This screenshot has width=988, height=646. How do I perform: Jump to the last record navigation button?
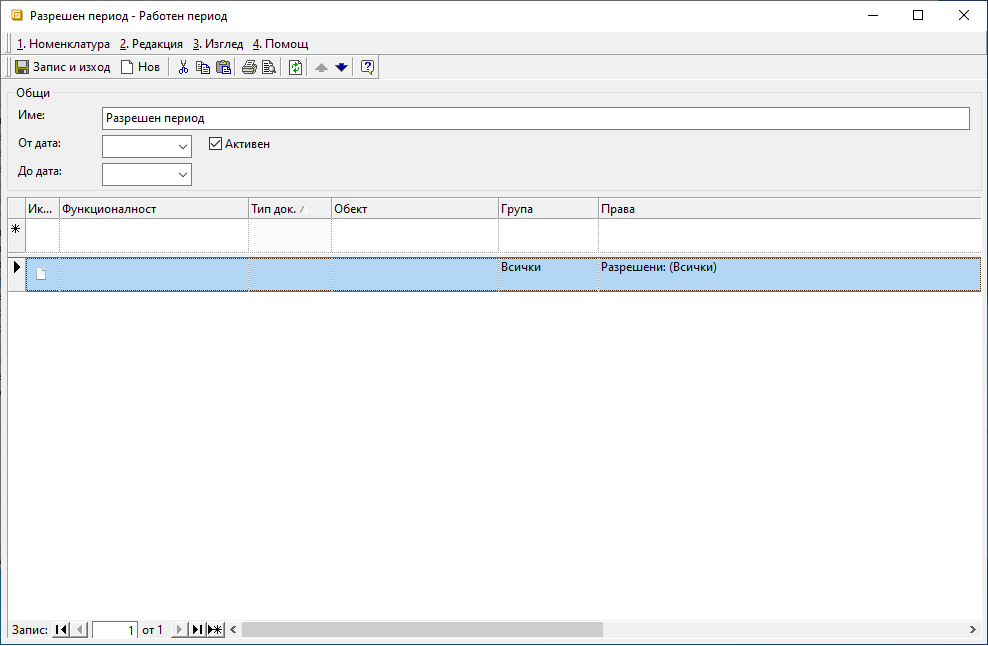click(x=198, y=630)
